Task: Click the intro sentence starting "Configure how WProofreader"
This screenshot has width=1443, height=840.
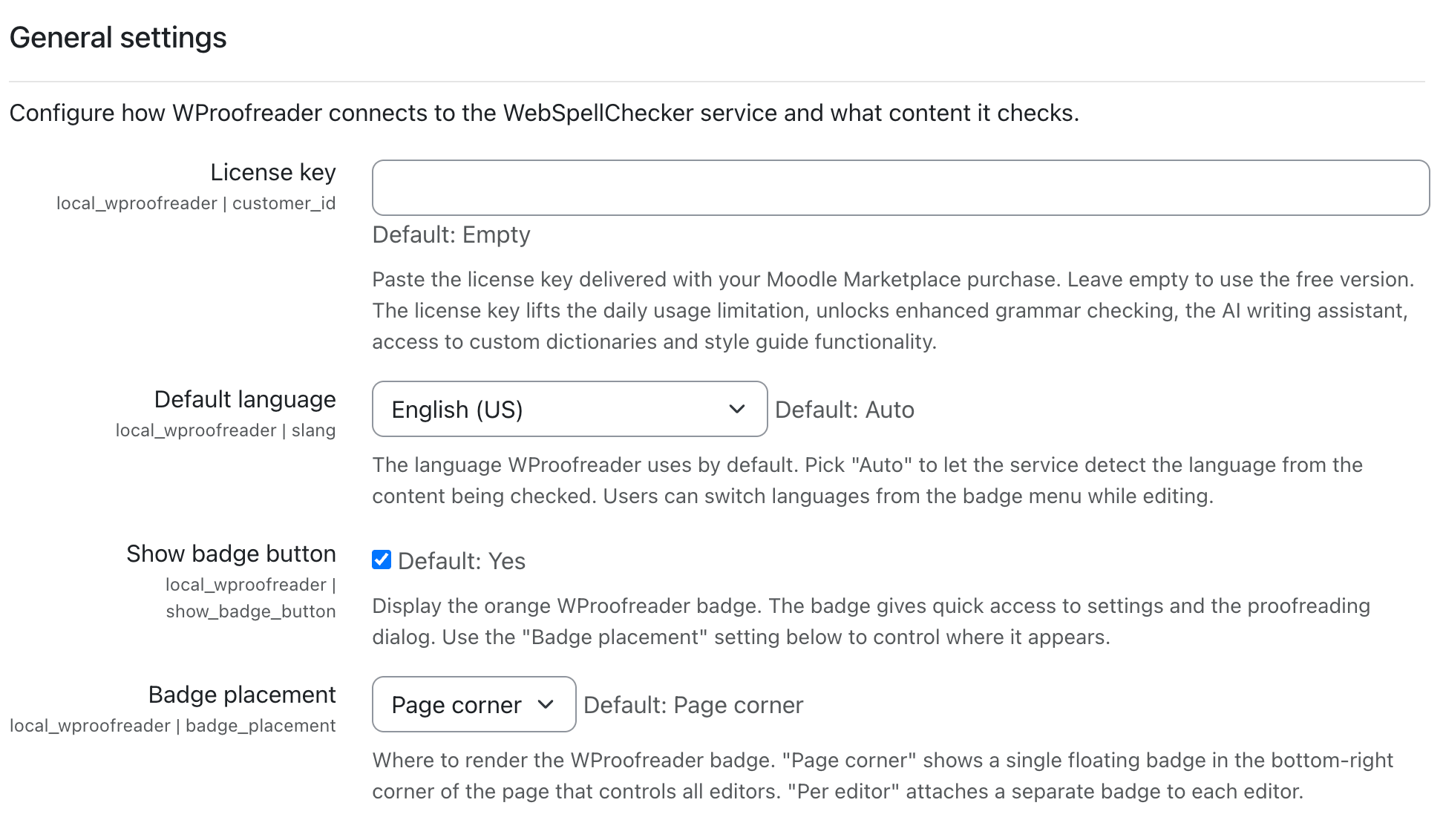Action: pyautogui.click(x=544, y=113)
